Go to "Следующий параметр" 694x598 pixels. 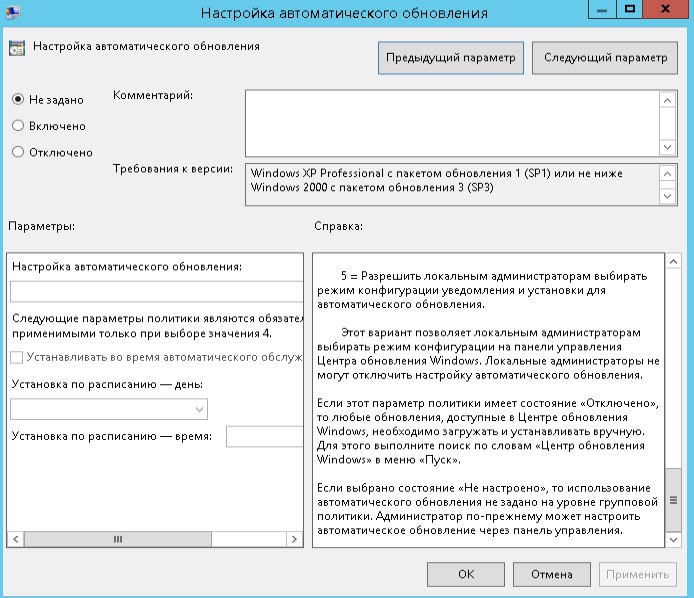click(605, 58)
